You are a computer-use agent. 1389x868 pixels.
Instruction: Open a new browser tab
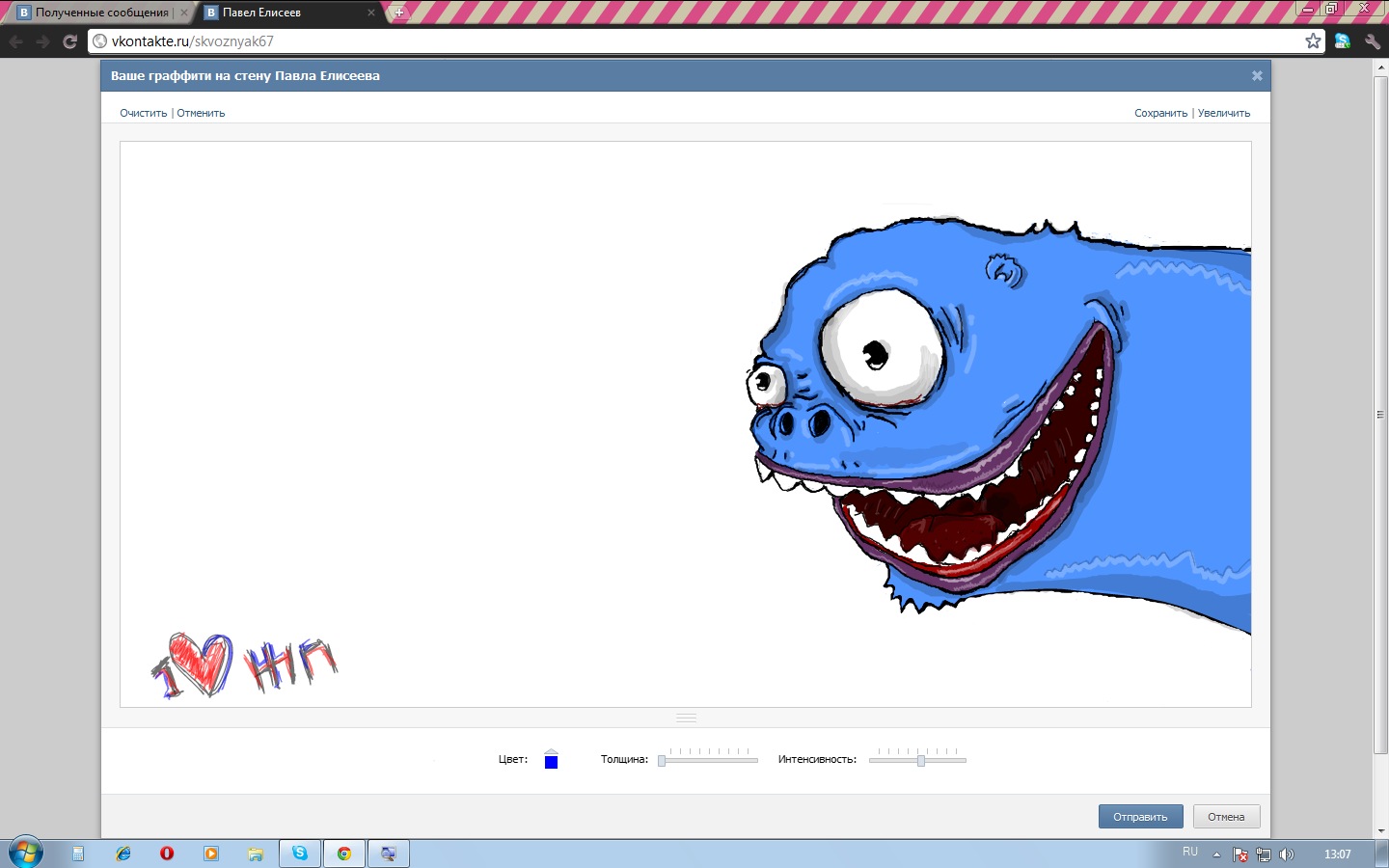tap(398, 13)
